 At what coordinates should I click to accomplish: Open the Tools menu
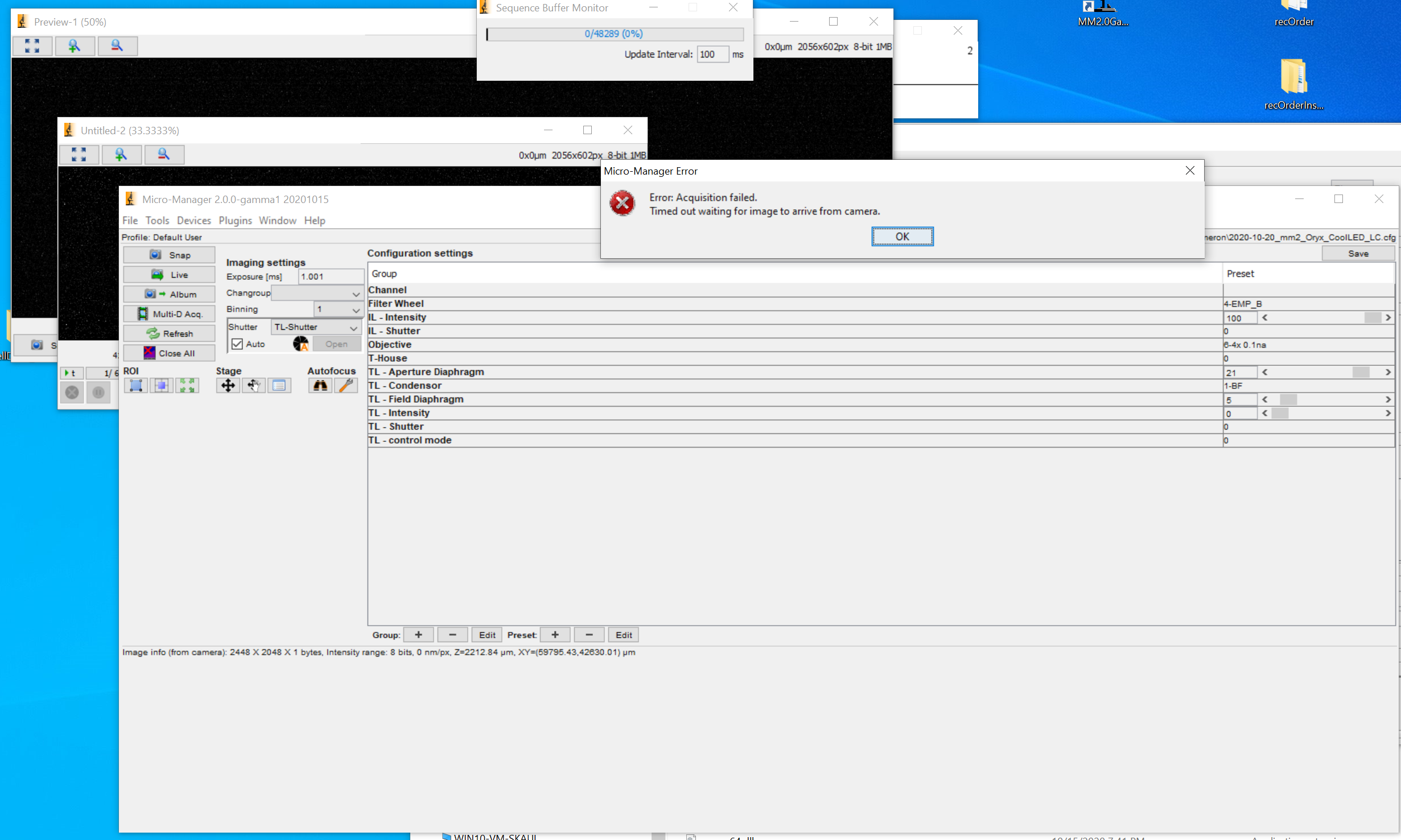157,220
